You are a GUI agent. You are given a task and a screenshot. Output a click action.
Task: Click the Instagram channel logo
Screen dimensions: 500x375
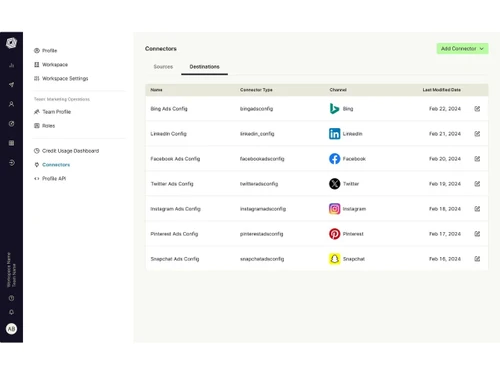[x=334, y=209]
